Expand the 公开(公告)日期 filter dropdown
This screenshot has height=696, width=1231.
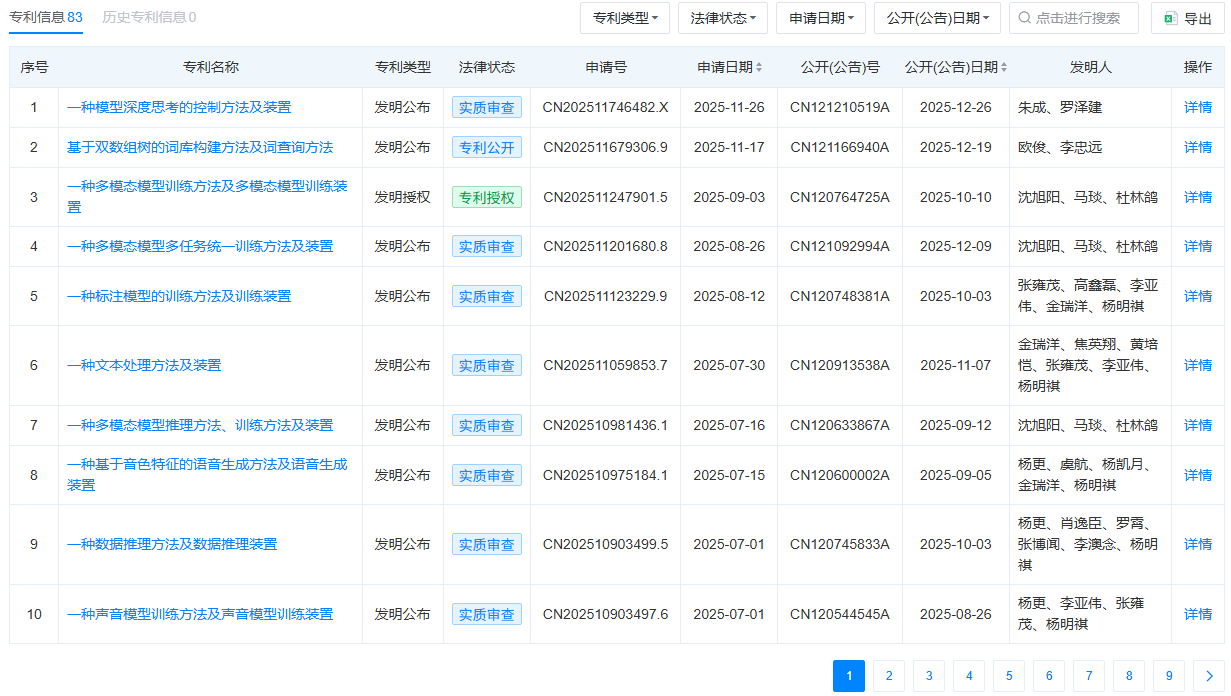[x=937, y=18]
